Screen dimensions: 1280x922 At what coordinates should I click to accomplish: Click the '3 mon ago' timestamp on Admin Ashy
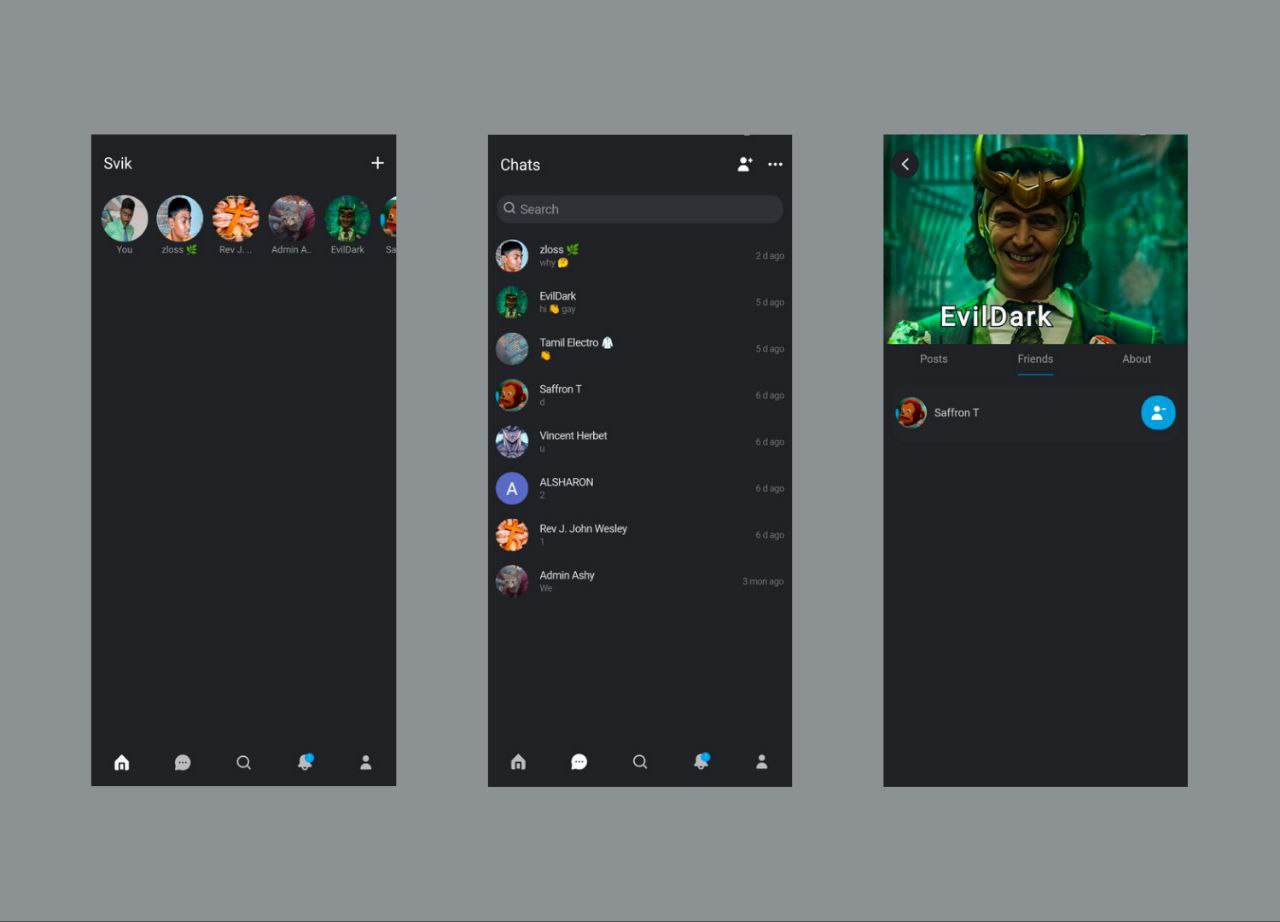[763, 582]
